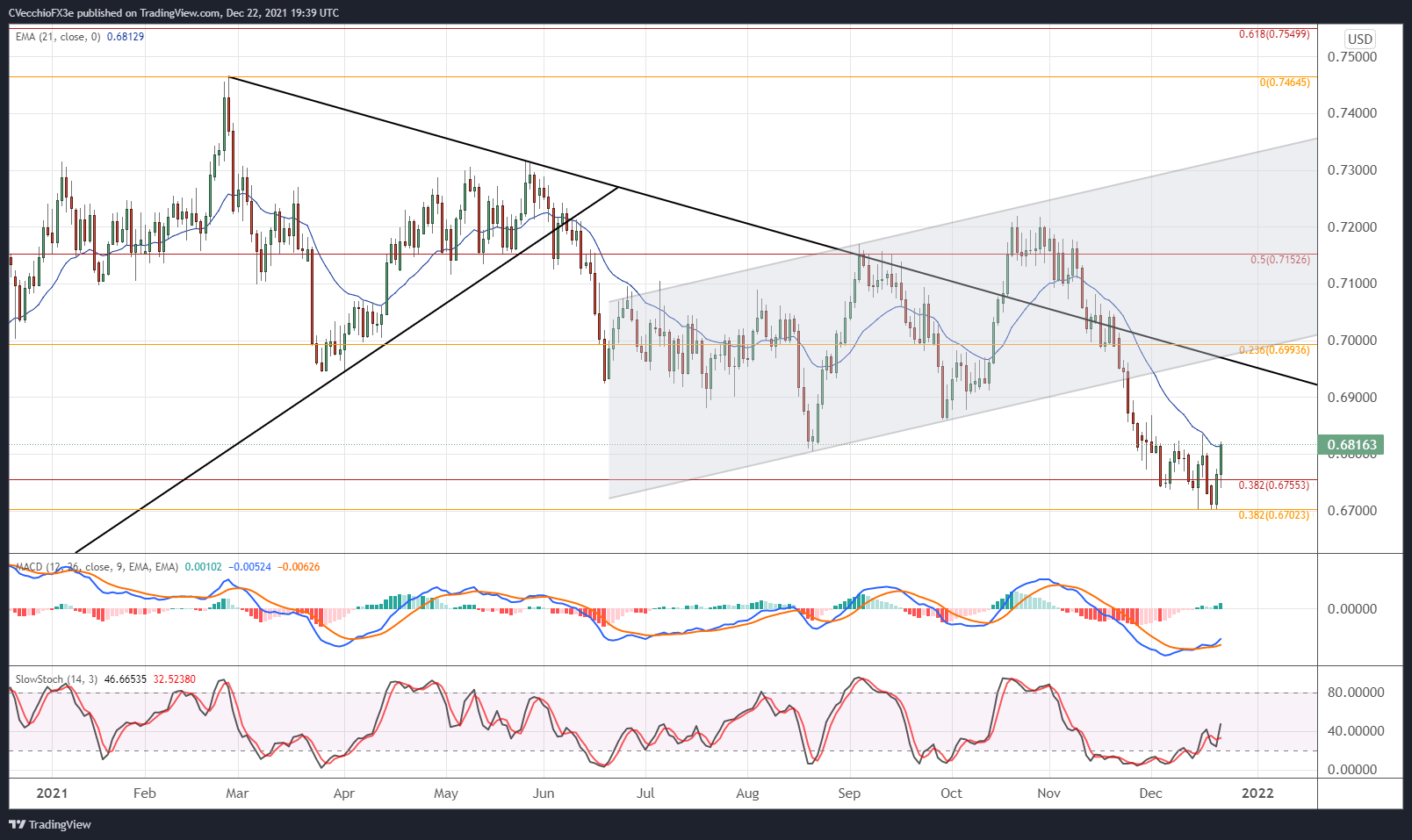Click the Jul time axis label
This screenshot has height=840, width=1412.
point(645,793)
